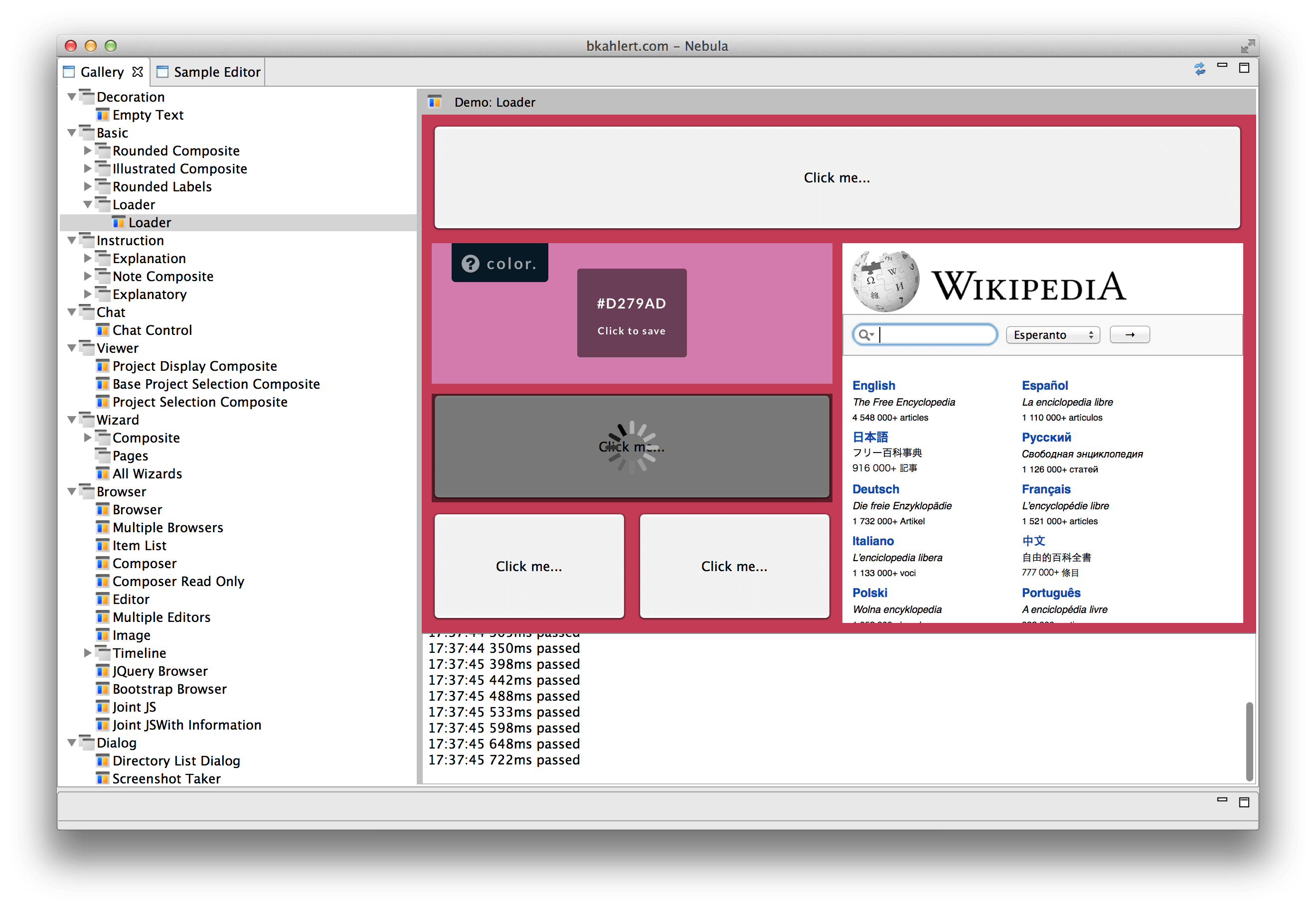Click the question mark help icon
Image resolution: width=1316 pixels, height=909 pixels.
[x=470, y=264]
